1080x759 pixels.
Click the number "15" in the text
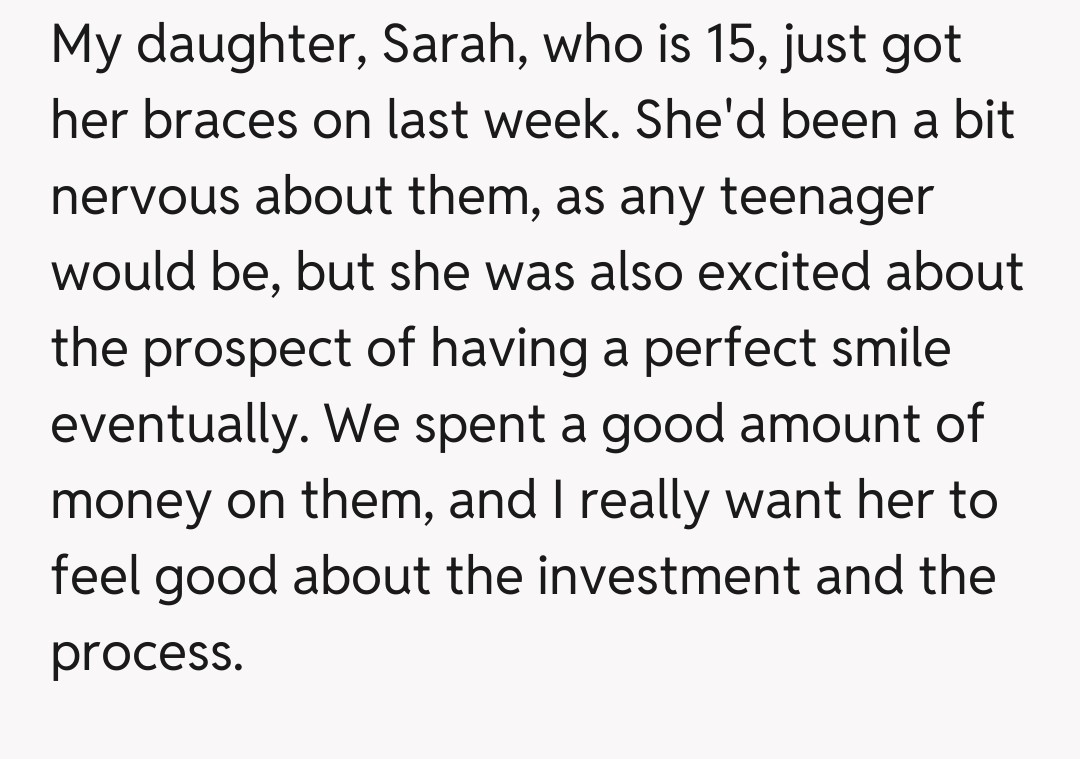pyautogui.click(x=729, y=45)
